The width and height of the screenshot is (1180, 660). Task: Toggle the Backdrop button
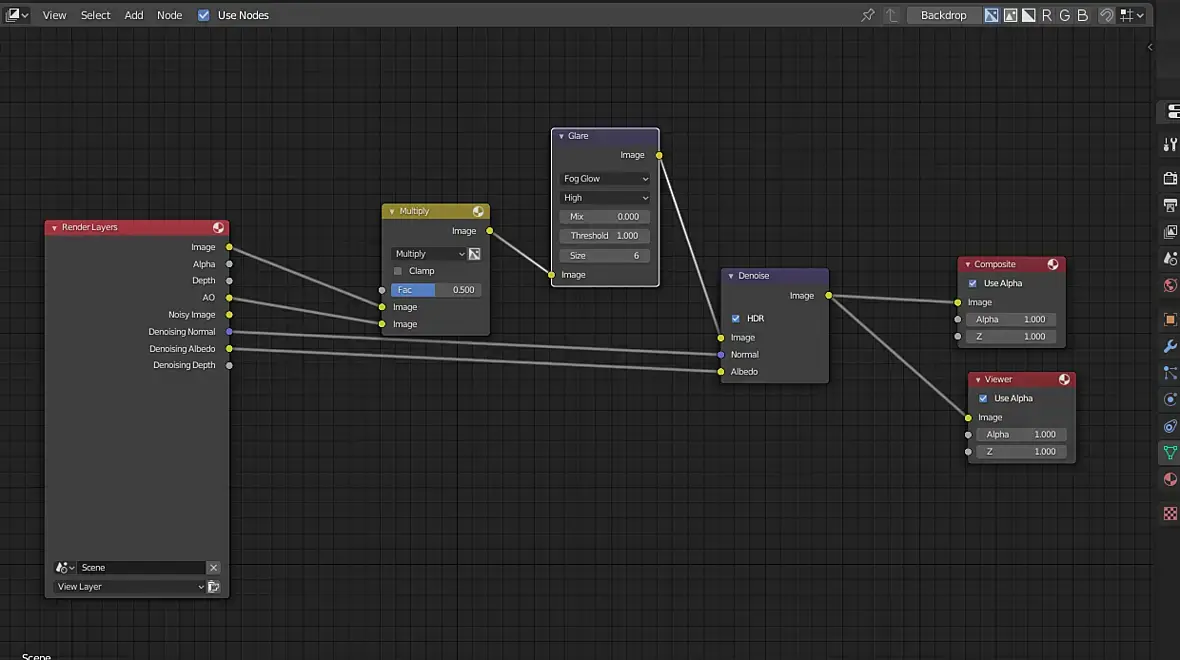tap(944, 15)
